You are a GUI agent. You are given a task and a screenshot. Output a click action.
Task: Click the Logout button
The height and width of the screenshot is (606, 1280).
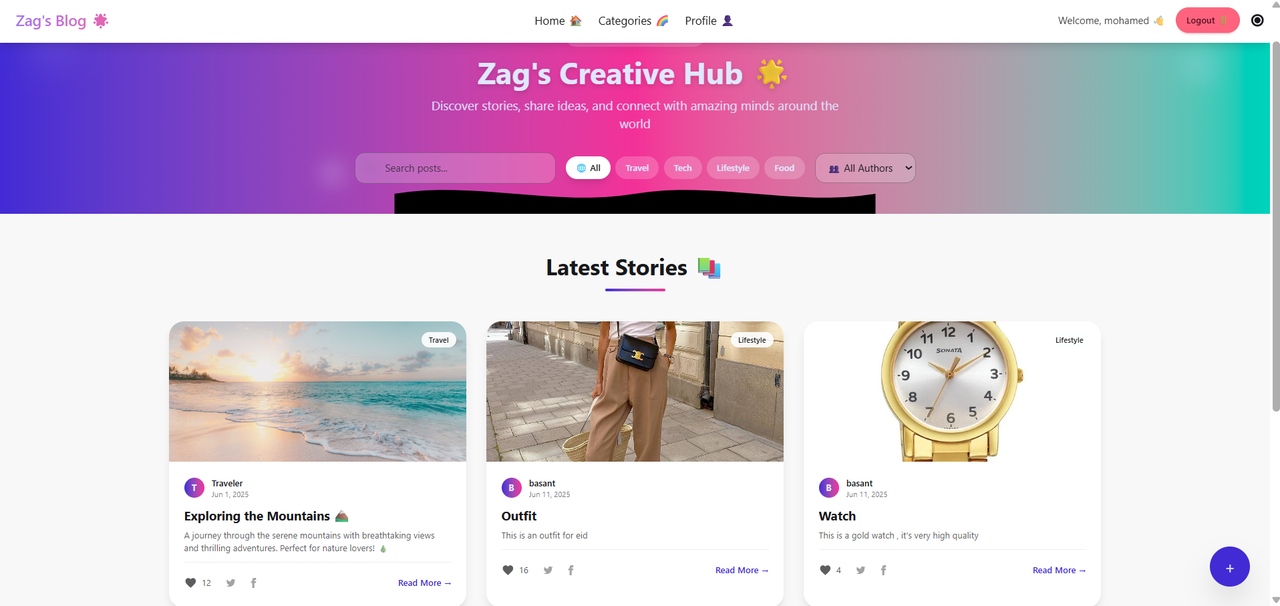[x=1207, y=20]
